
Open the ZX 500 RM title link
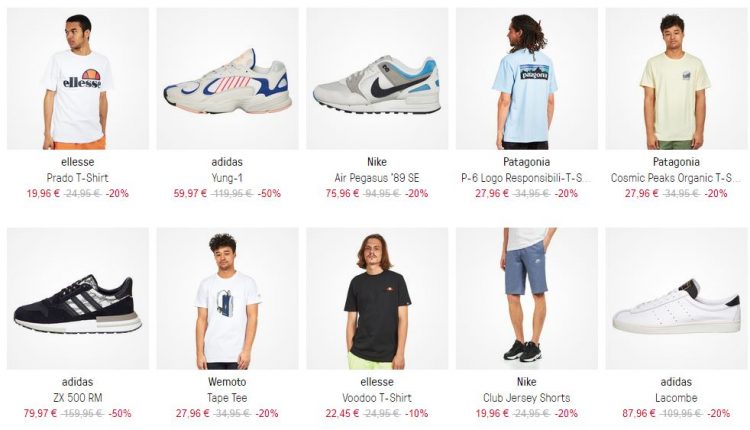coord(77,398)
